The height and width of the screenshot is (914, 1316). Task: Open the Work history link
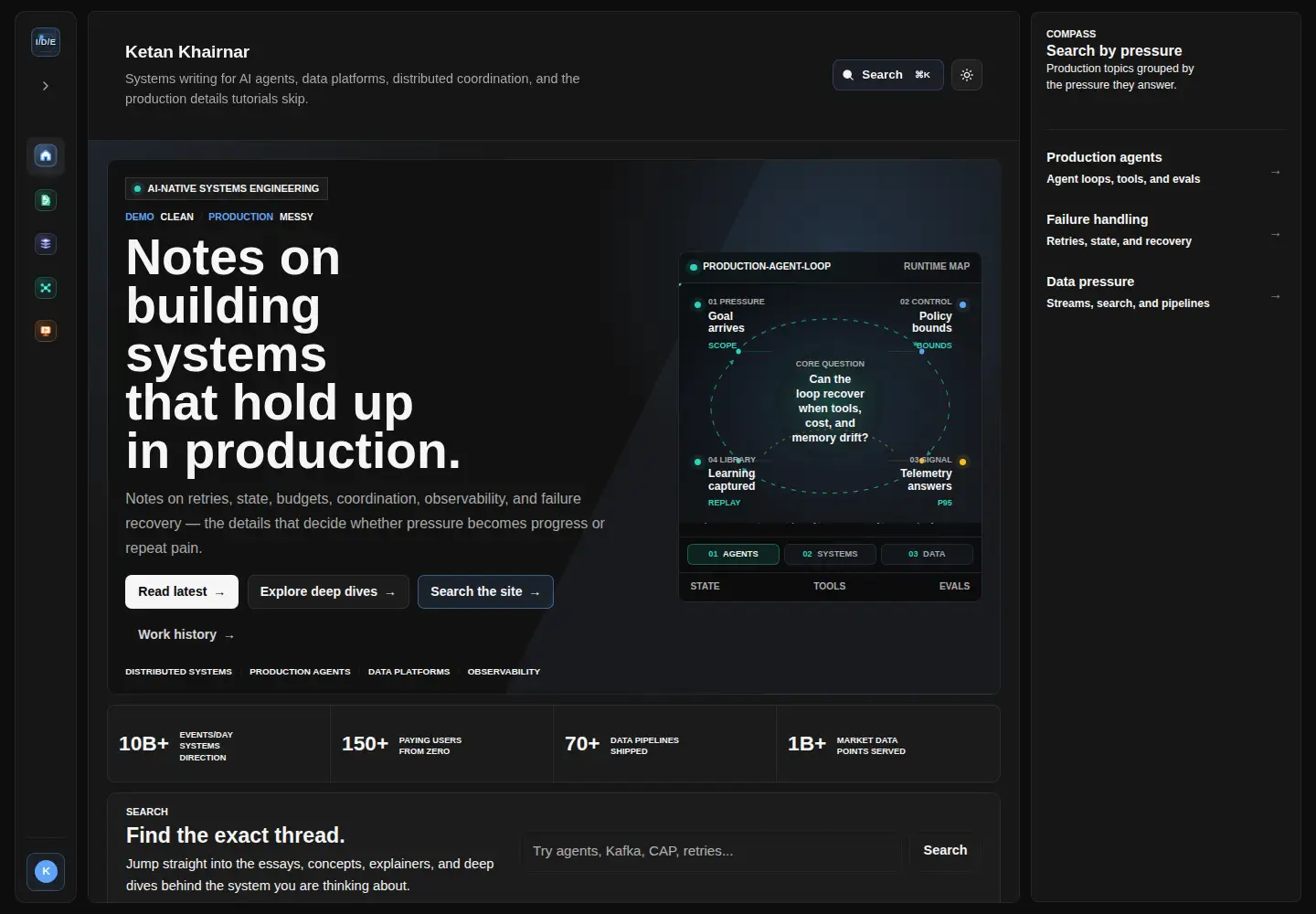click(x=186, y=634)
